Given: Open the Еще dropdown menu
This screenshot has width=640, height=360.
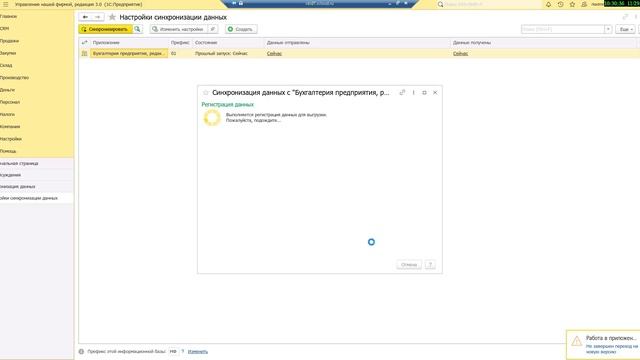Looking at the screenshot, I should [x=626, y=29].
